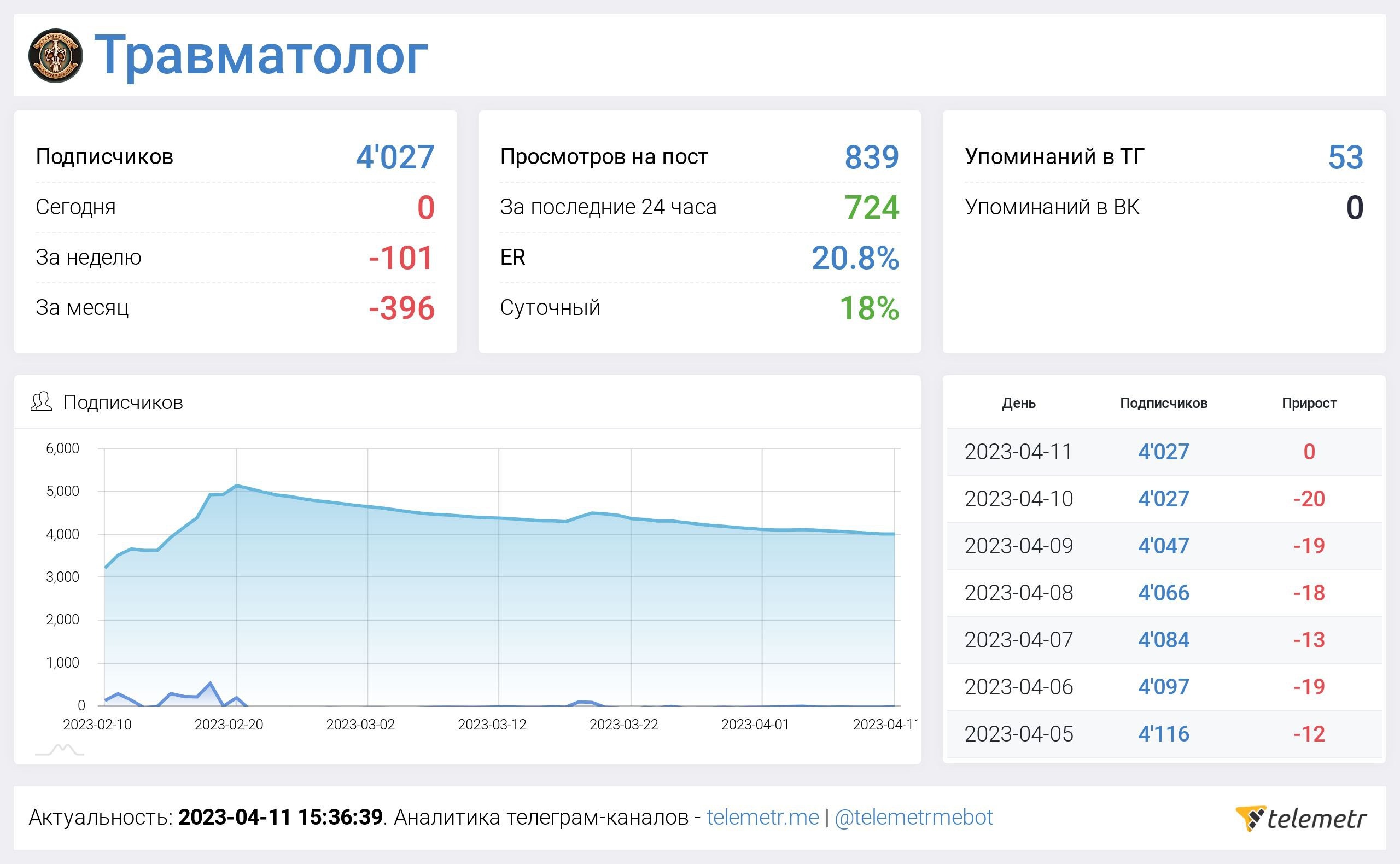
Task: Click the Упоминаний в ВК value 0
Action: coord(1355,207)
